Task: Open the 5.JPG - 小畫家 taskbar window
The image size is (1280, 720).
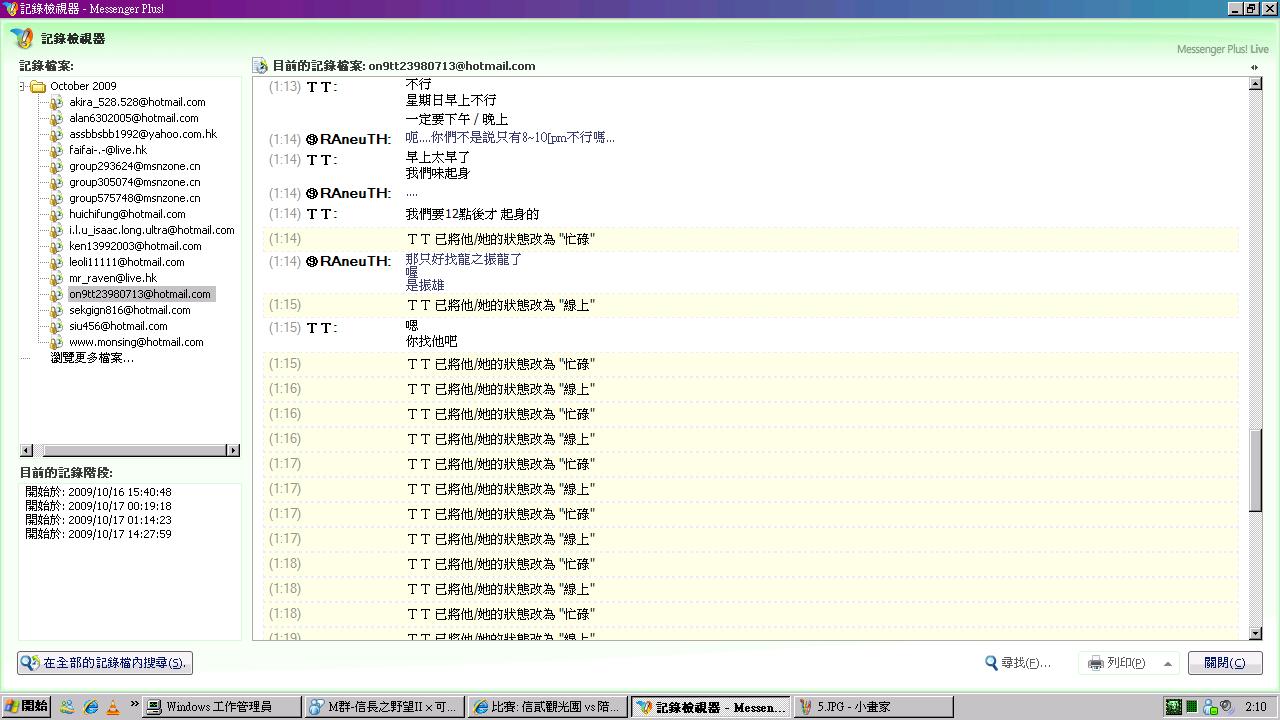Action: (x=872, y=707)
